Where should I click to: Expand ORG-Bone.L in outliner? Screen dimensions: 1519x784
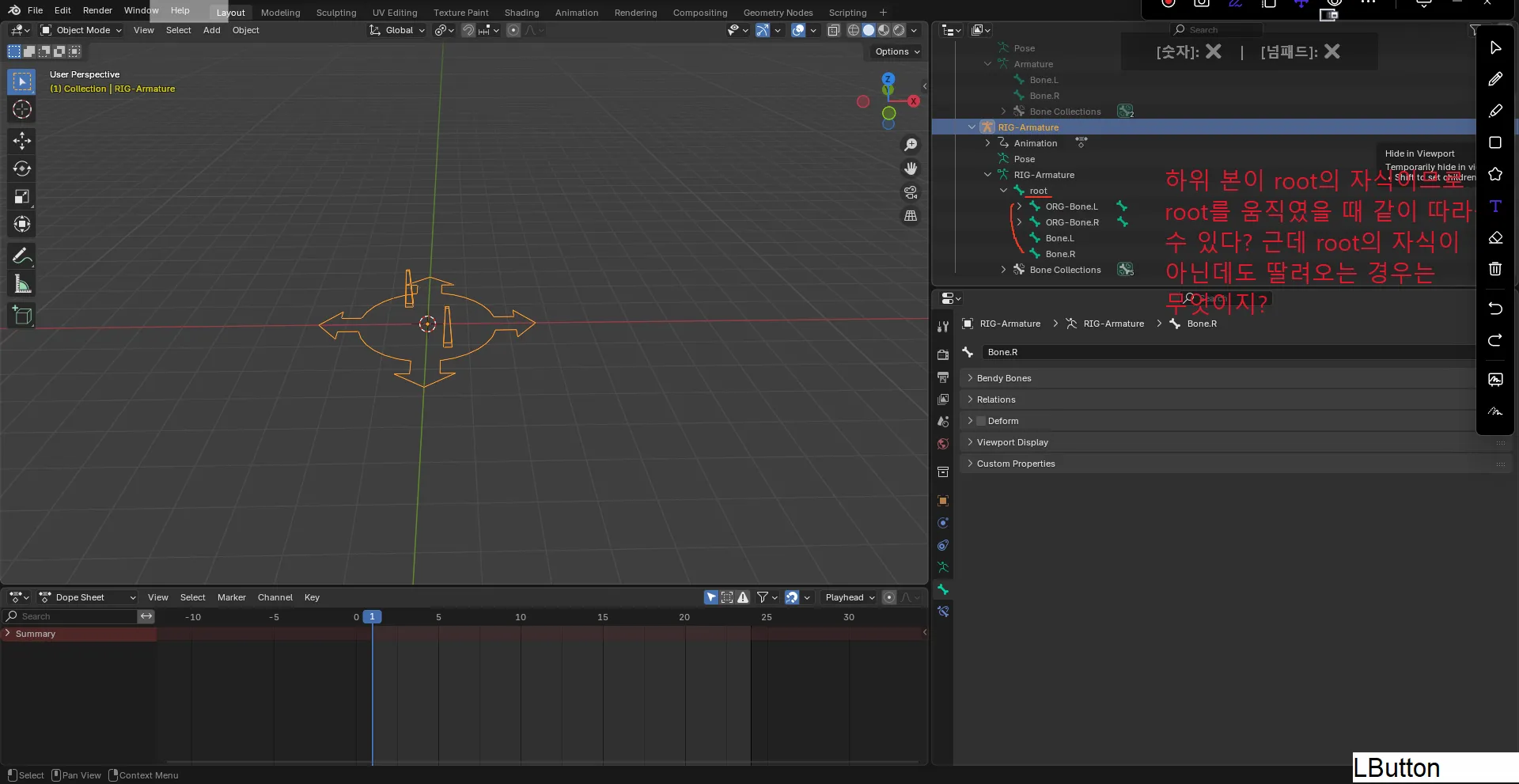tap(1019, 206)
